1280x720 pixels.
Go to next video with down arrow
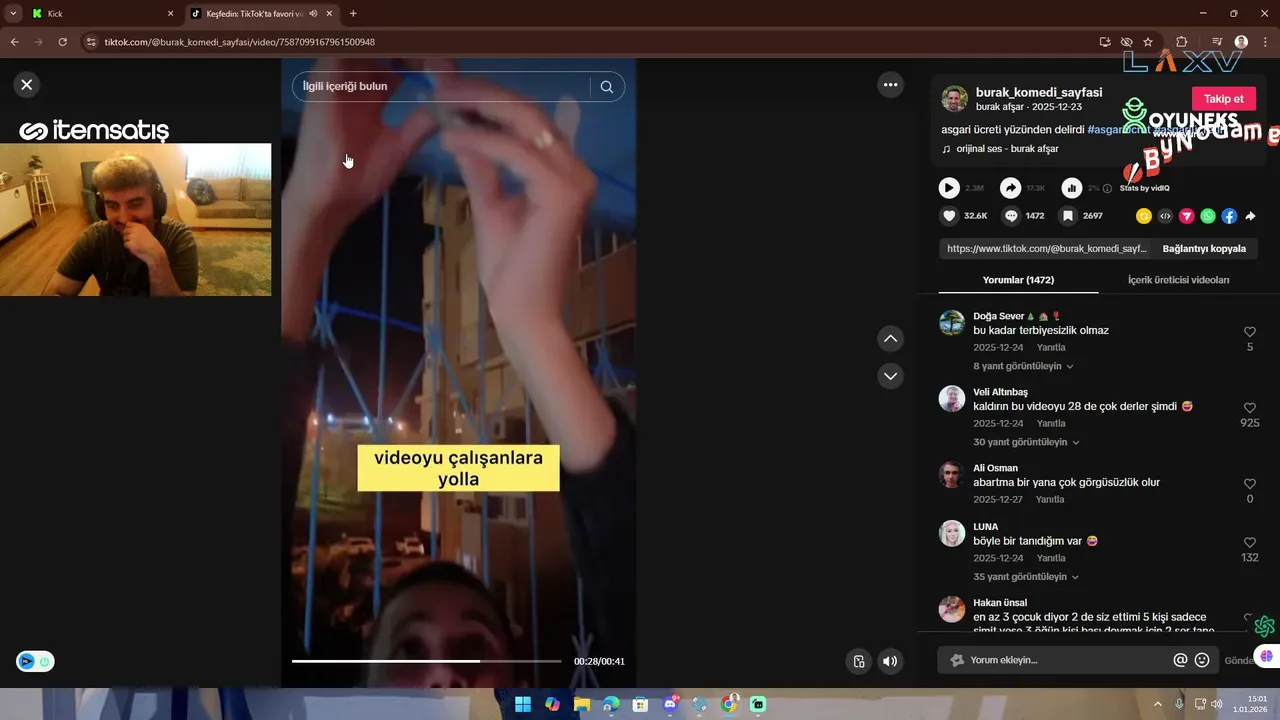coord(890,376)
